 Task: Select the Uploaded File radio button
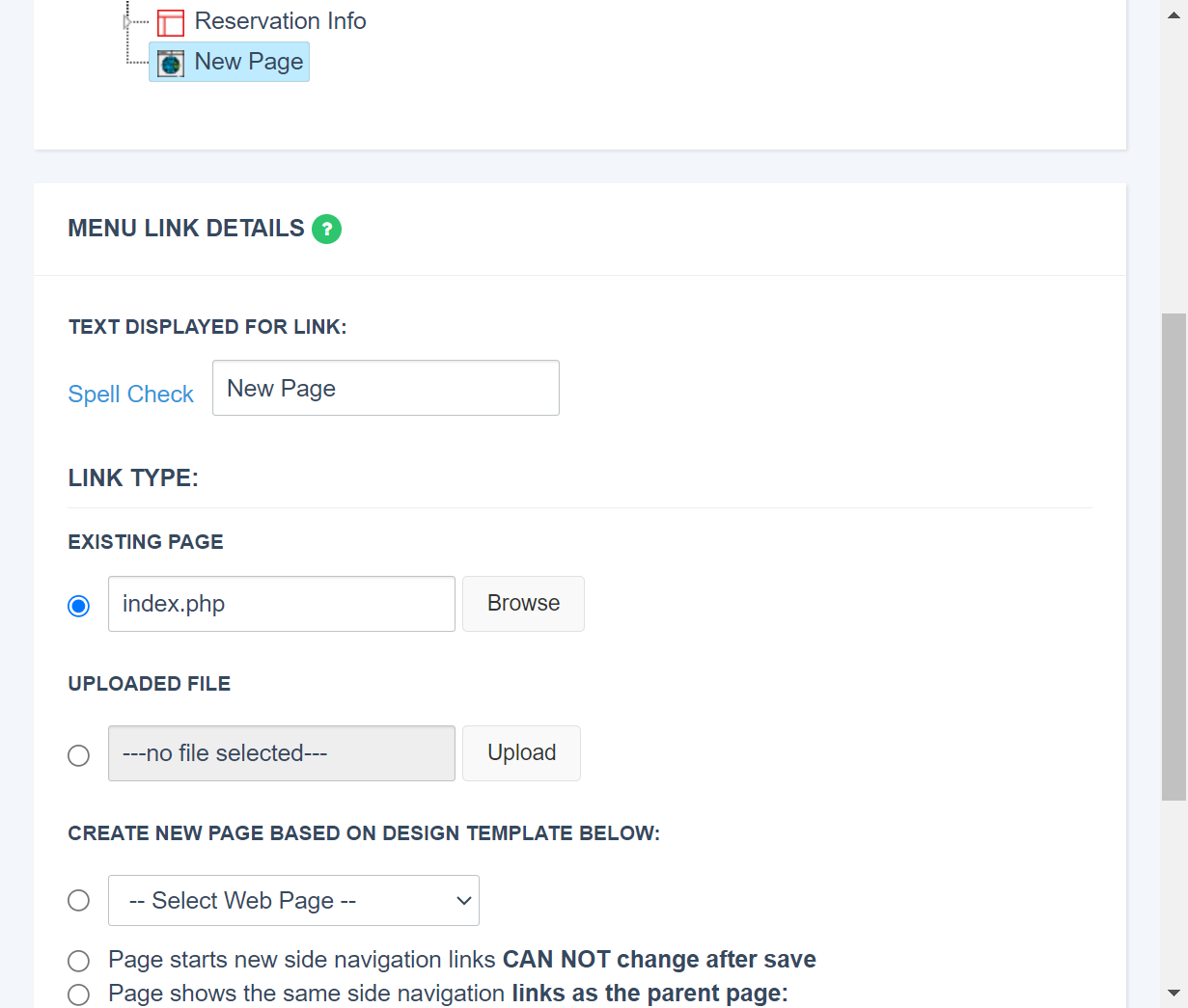pyautogui.click(x=79, y=755)
